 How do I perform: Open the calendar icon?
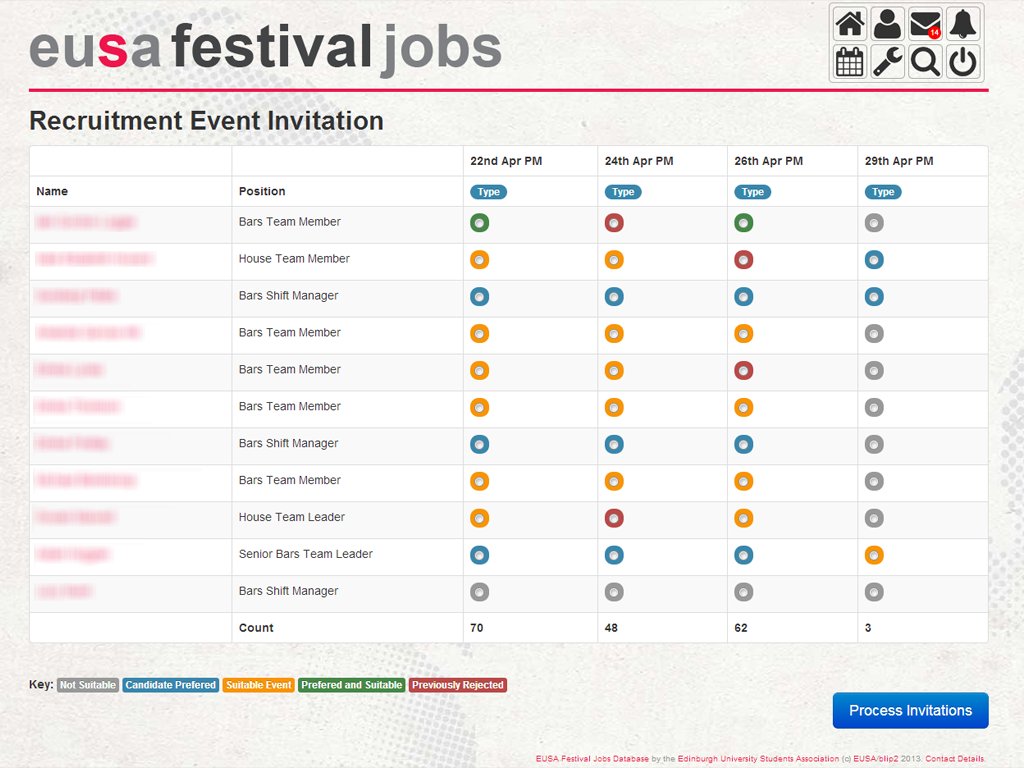click(848, 61)
